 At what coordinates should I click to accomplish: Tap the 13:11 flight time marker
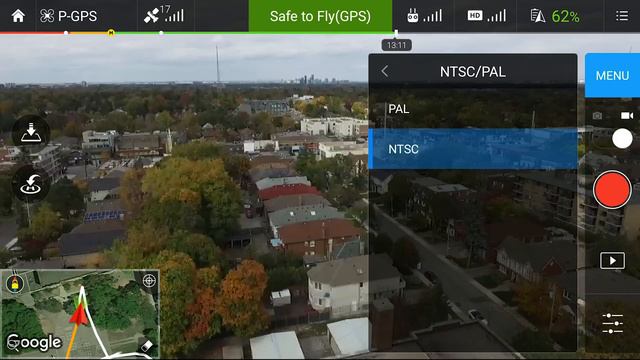tap(396, 45)
